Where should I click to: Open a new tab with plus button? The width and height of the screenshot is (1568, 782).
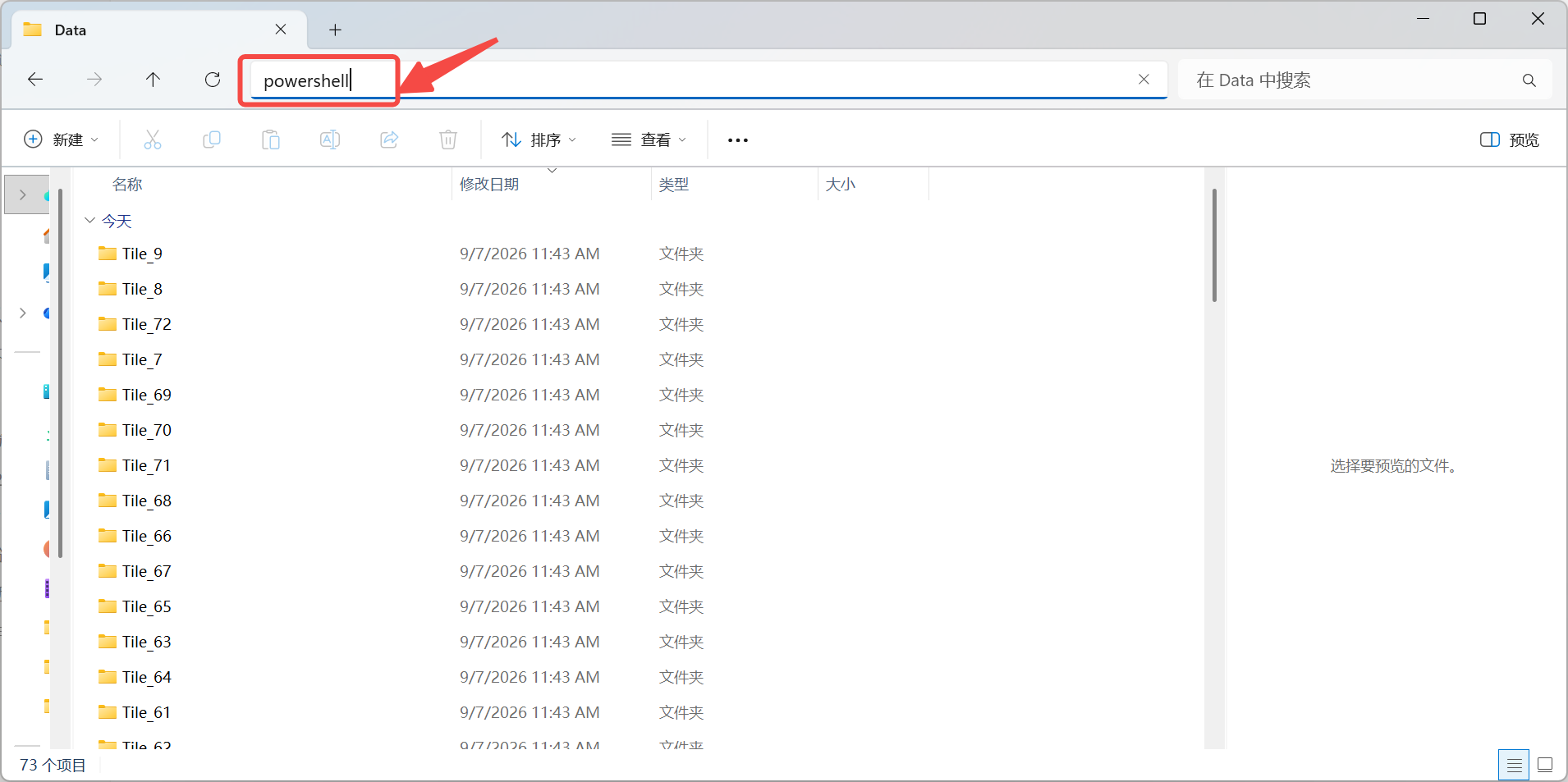pos(335,30)
